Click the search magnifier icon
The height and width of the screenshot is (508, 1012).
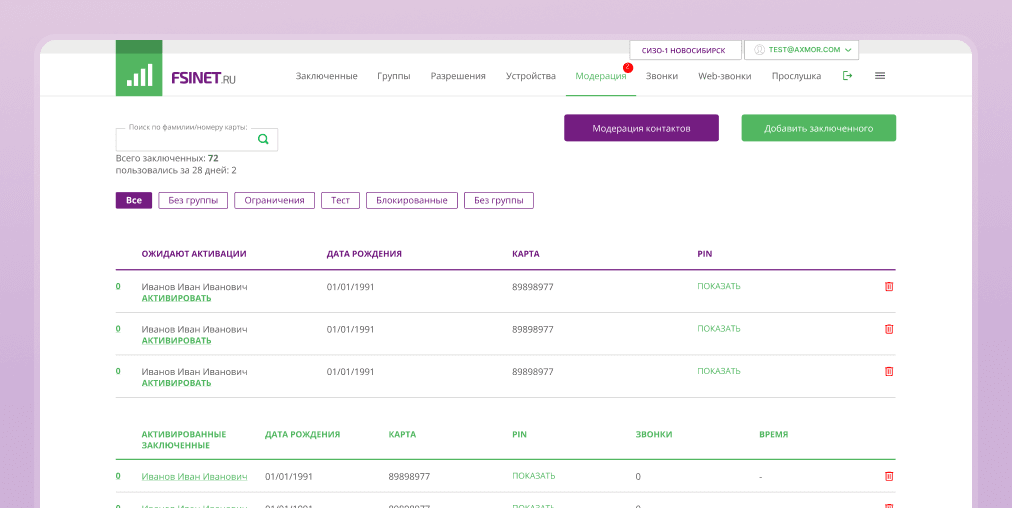pos(263,139)
